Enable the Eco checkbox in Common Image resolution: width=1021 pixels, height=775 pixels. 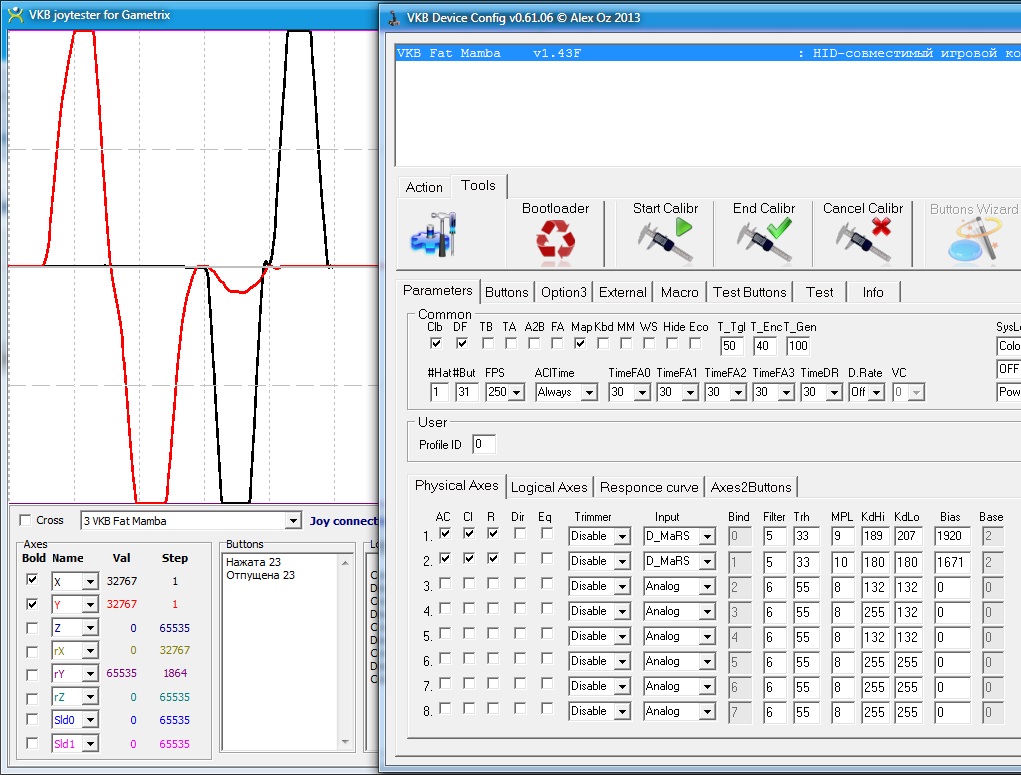(x=695, y=343)
